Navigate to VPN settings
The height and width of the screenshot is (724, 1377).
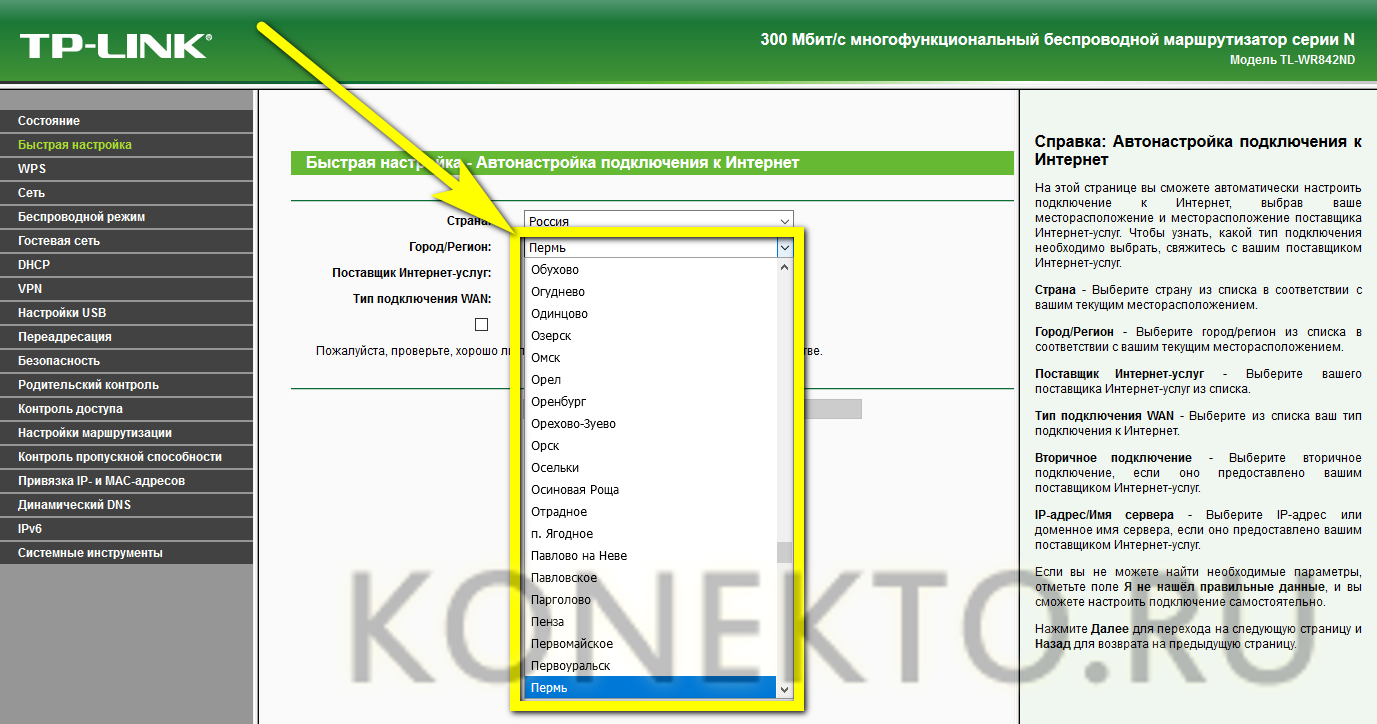point(126,289)
